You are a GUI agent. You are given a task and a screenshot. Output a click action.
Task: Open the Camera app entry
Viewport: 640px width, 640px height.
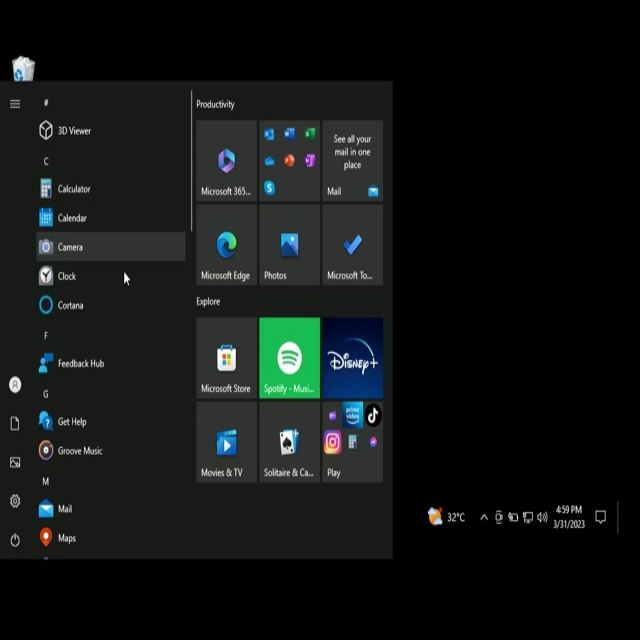(70, 247)
